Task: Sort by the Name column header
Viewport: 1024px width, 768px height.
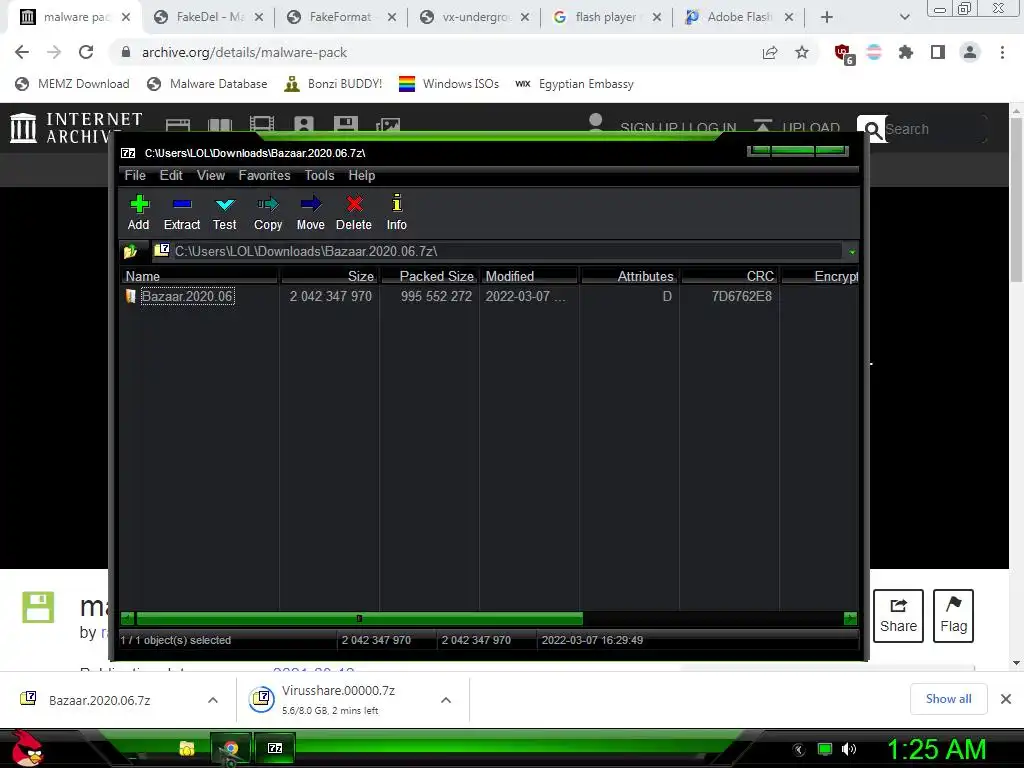Action: coord(200,276)
